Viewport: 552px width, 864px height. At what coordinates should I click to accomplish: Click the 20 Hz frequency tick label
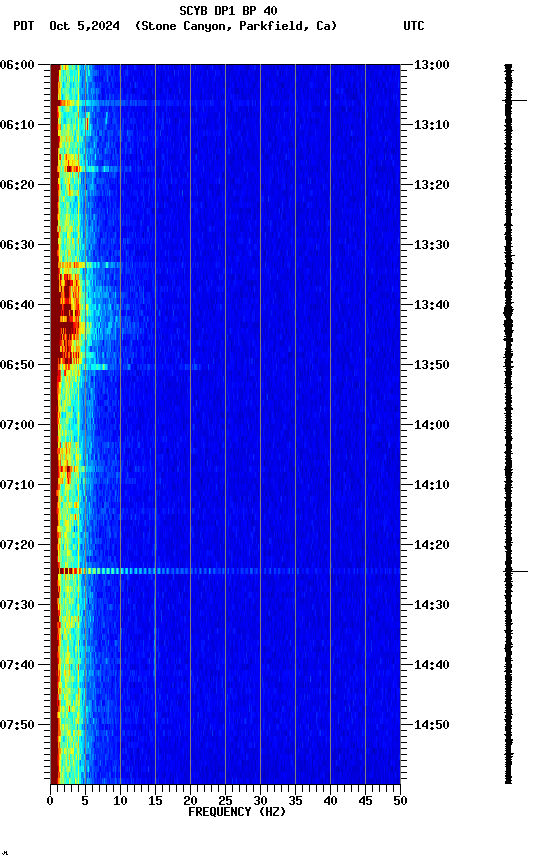[x=190, y=801]
